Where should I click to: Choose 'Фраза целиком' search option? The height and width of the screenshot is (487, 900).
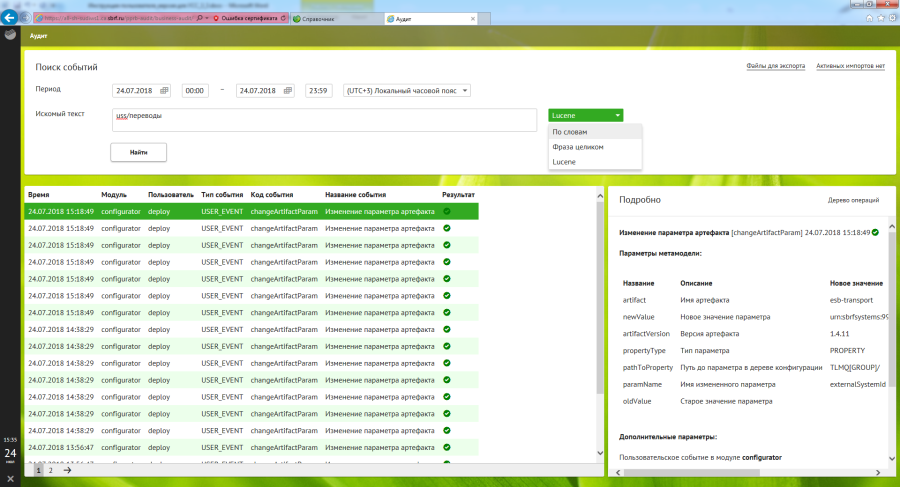tap(578, 146)
